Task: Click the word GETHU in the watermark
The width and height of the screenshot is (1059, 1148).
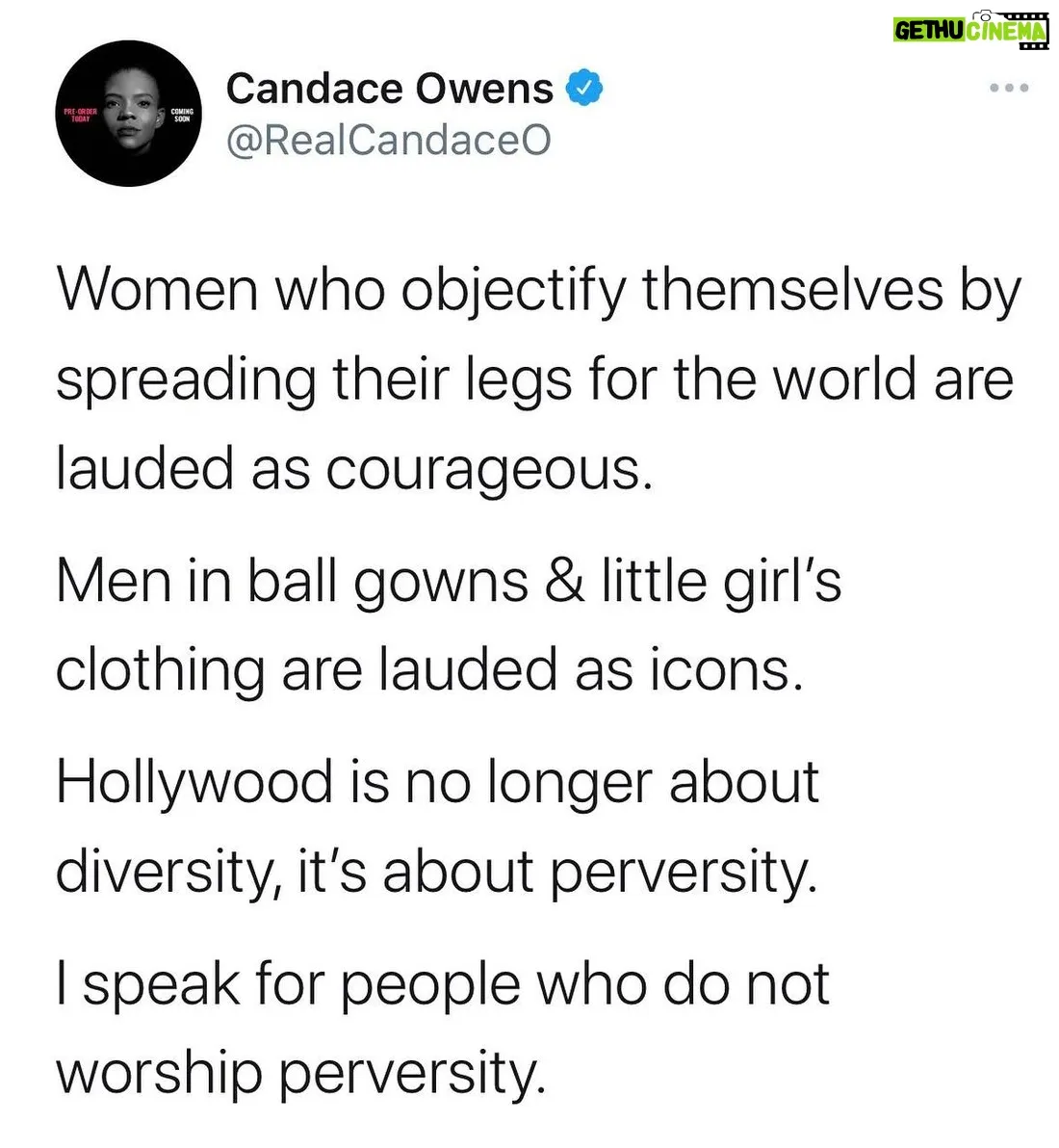Action: 930,31
